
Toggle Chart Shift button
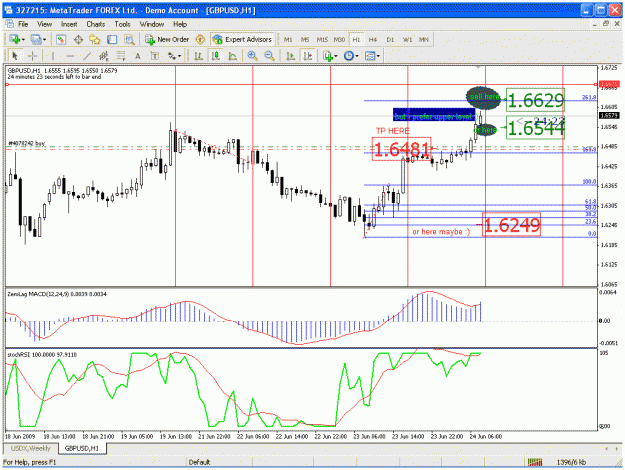pyautogui.click(x=307, y=56)
